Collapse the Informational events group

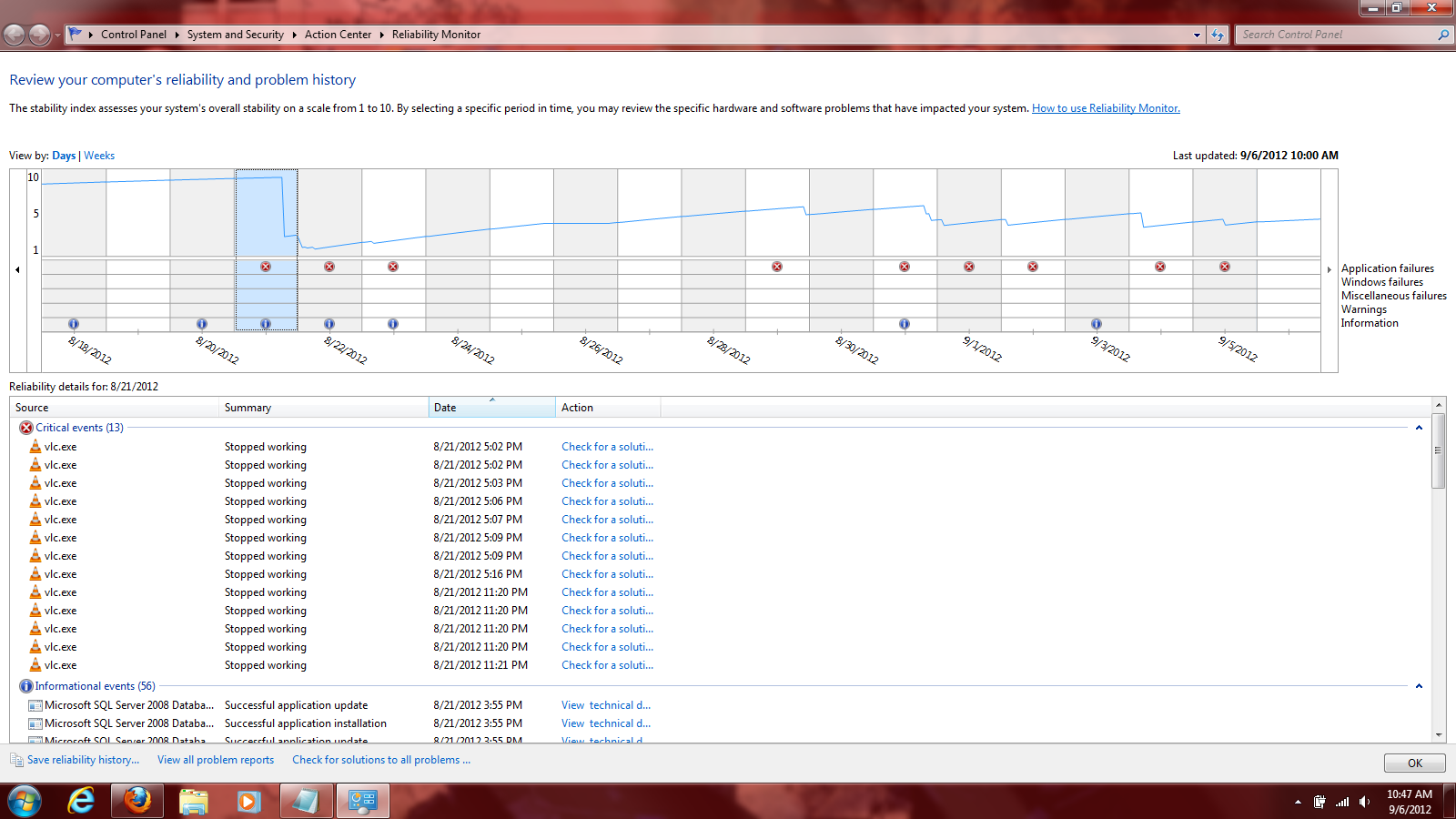[x=1419, y=686]
